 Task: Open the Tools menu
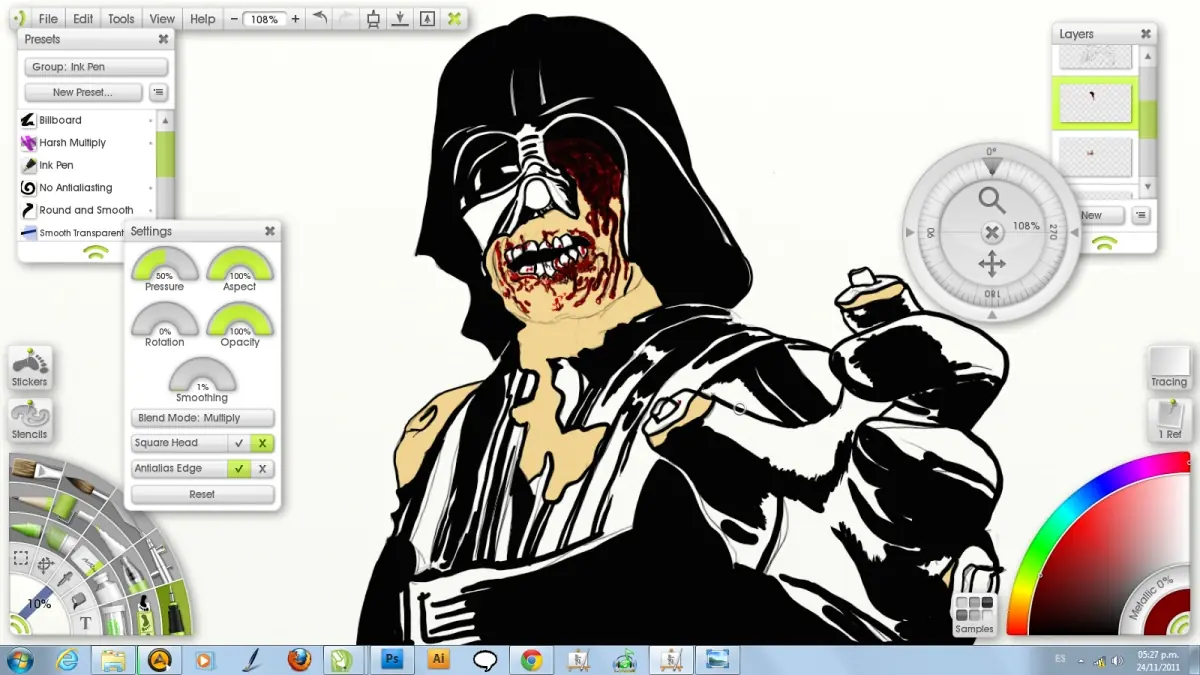pos(121,19)
